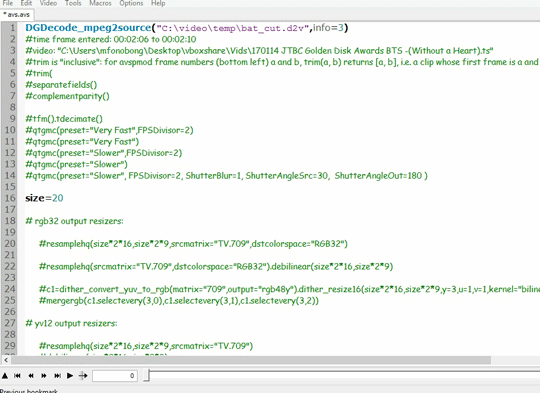Click the #mergergb(c1.selectevery...) line
Screen dimensions: 540x393
(x=179, y=301)
